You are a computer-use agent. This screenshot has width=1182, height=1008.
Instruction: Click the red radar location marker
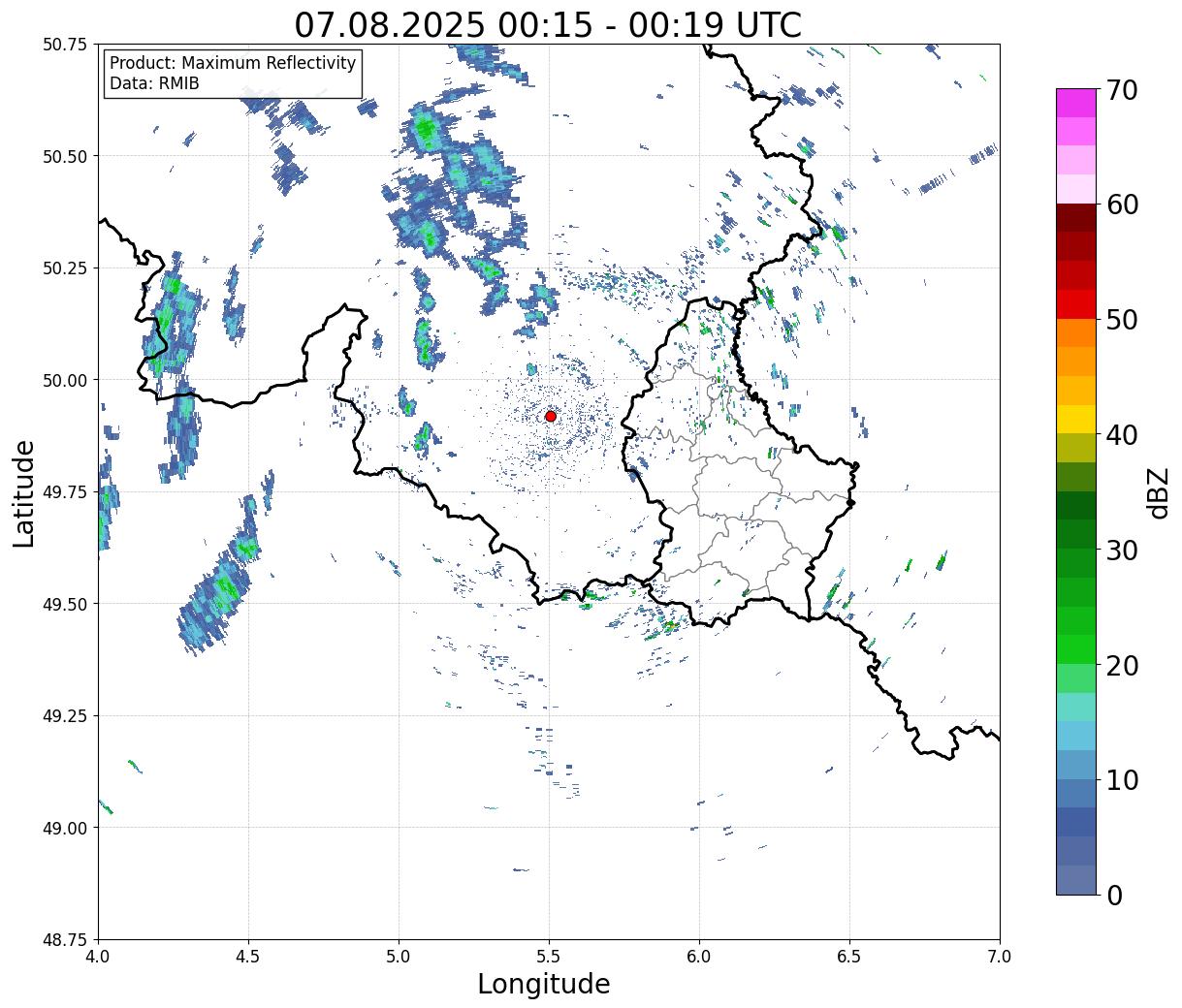pos(551,416)
